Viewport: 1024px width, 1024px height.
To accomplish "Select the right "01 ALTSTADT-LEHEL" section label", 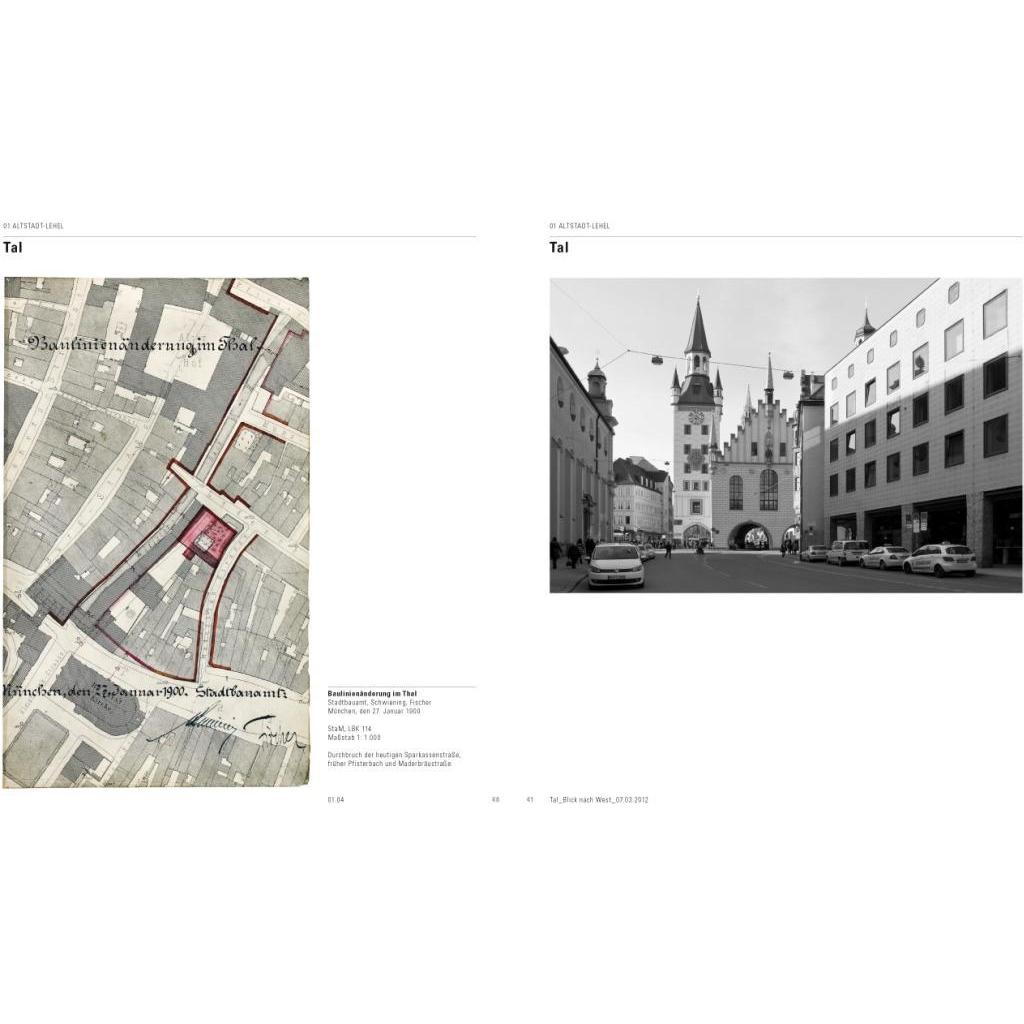I will pos(580,226).
